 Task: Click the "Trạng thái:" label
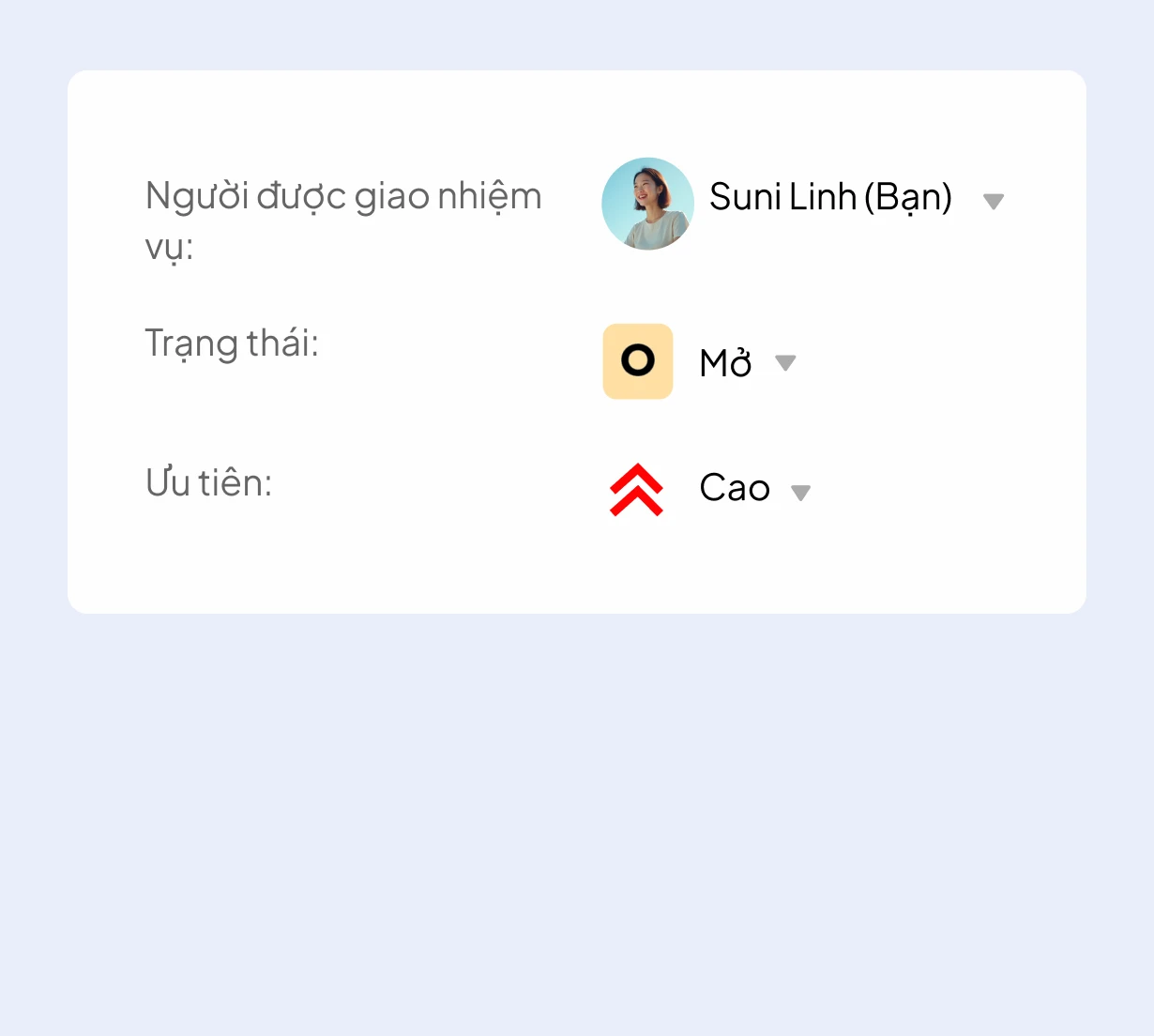coord(232,343)
